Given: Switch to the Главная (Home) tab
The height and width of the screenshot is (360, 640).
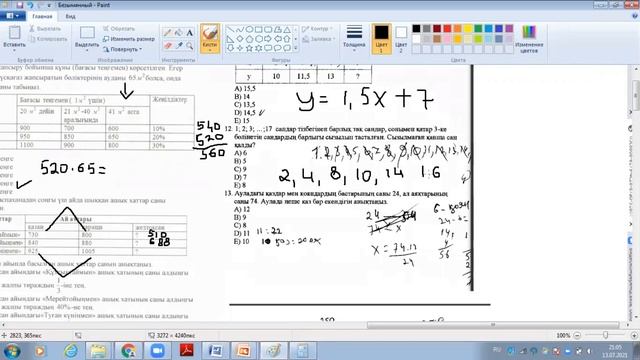Looking at the screenshot, I should (x=42, y=16).
